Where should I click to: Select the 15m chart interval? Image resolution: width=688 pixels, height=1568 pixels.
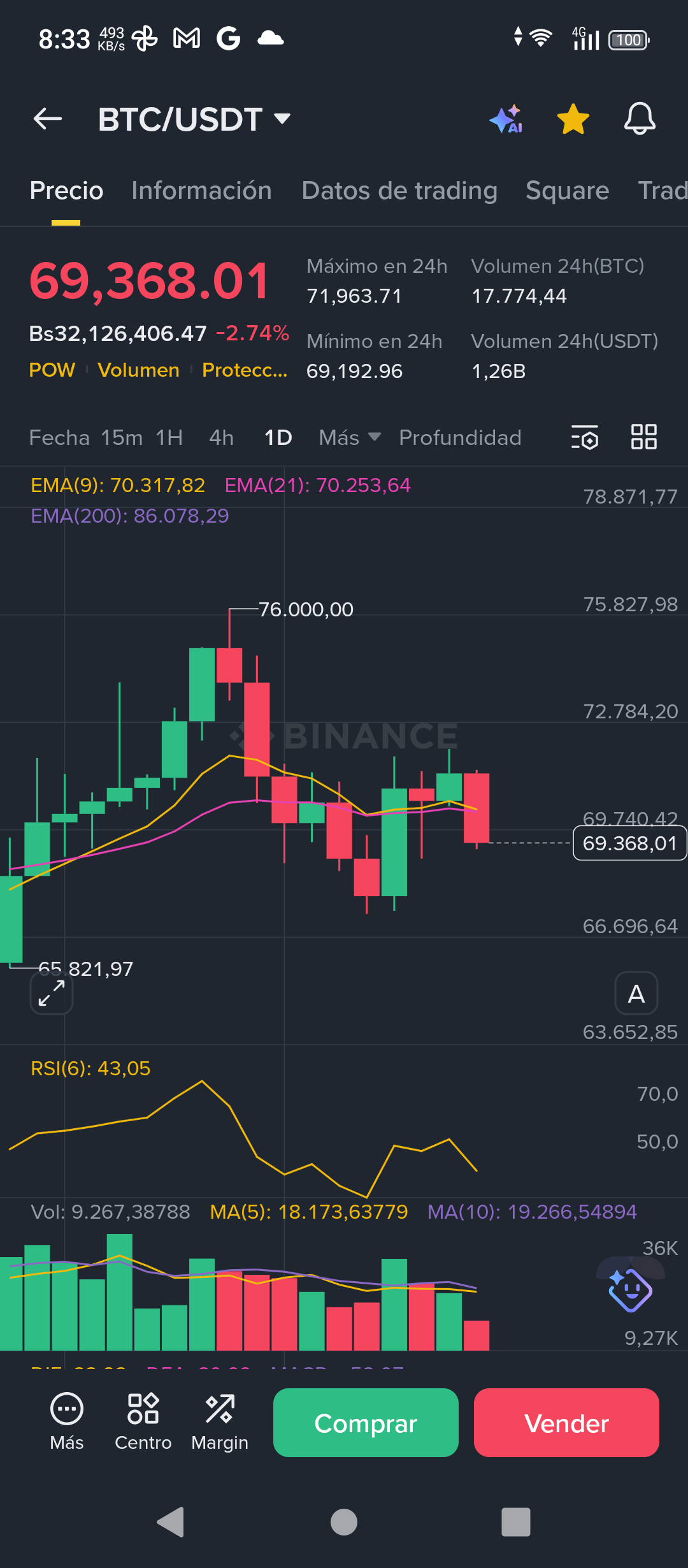122,437
